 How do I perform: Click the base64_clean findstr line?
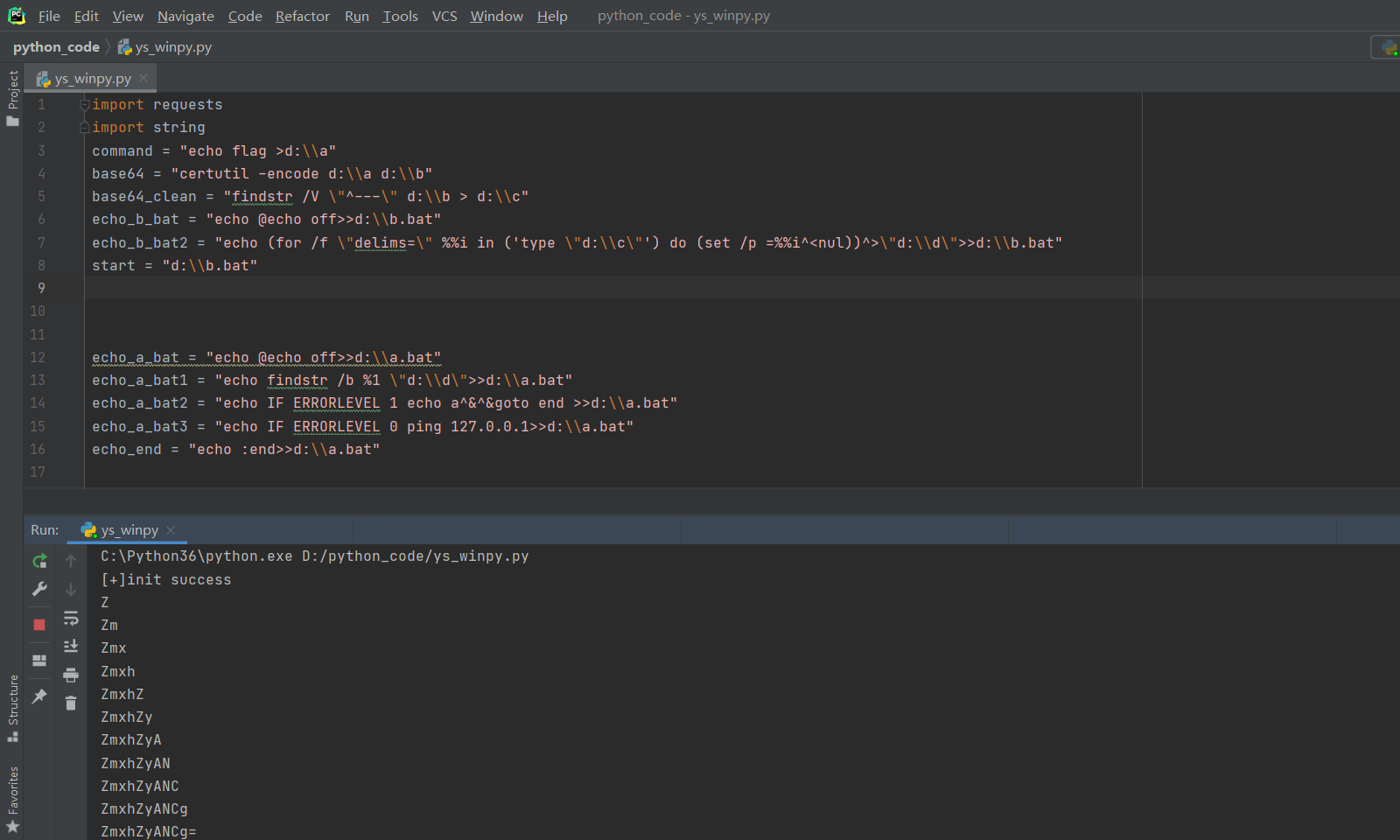coord(311,196)
